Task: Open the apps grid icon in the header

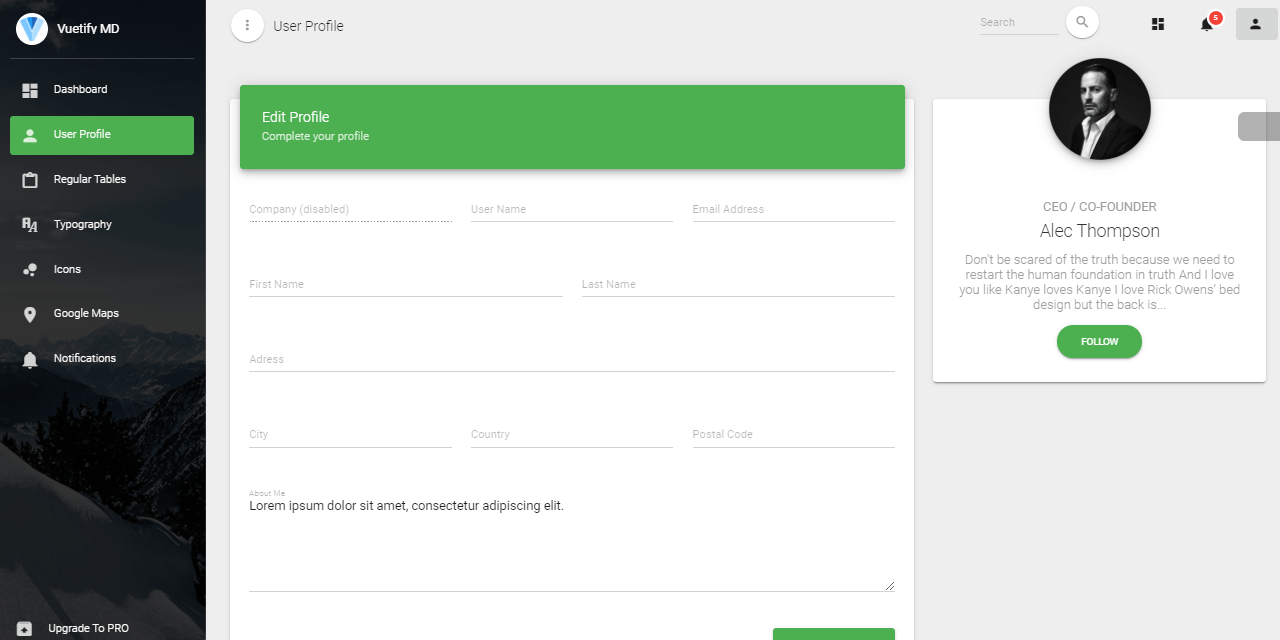Action: click(1157, 23)
